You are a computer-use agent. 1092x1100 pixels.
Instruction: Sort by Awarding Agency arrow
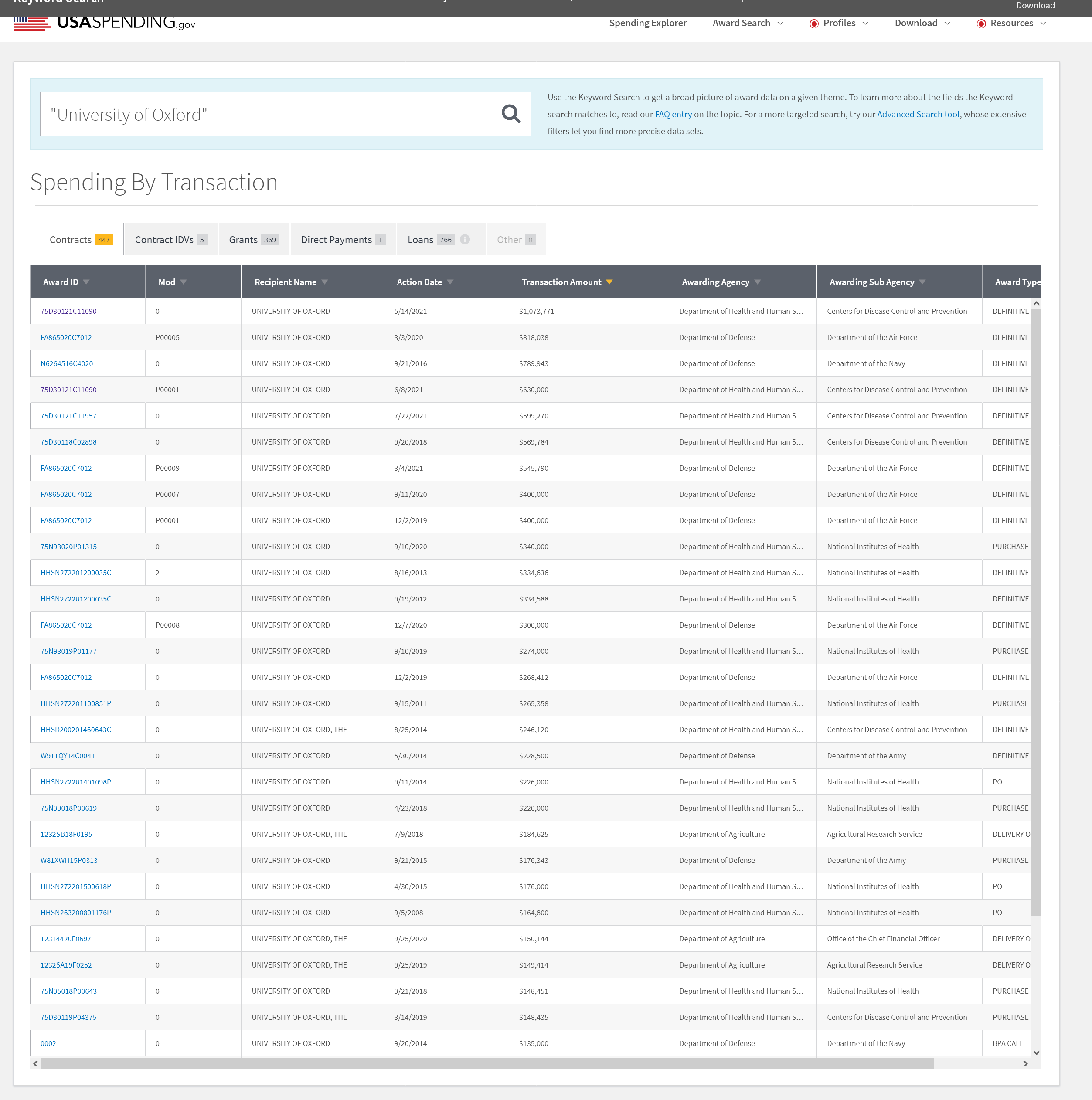758,282
